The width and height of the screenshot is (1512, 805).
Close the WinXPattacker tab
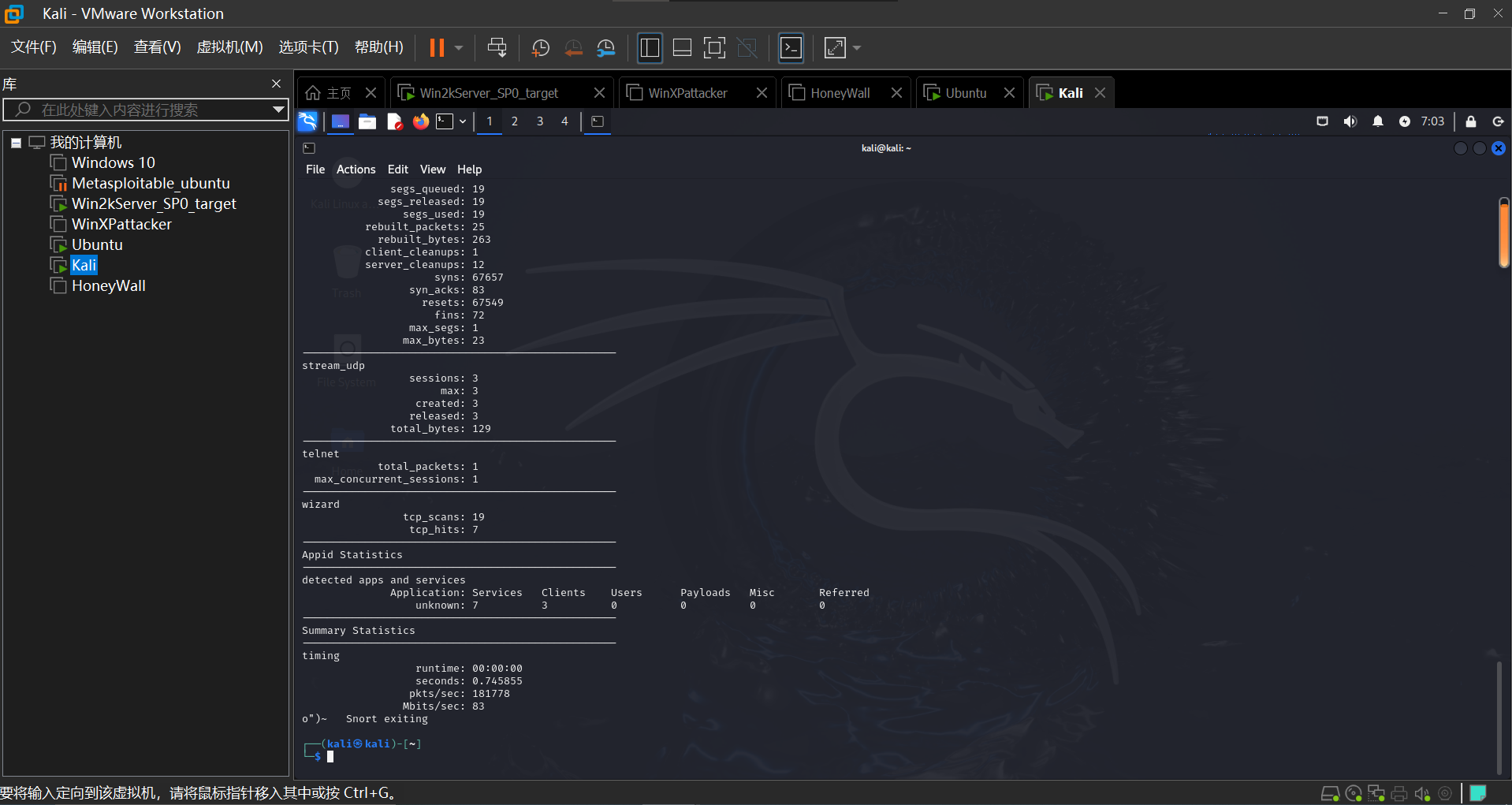click(x=762, y=93)
